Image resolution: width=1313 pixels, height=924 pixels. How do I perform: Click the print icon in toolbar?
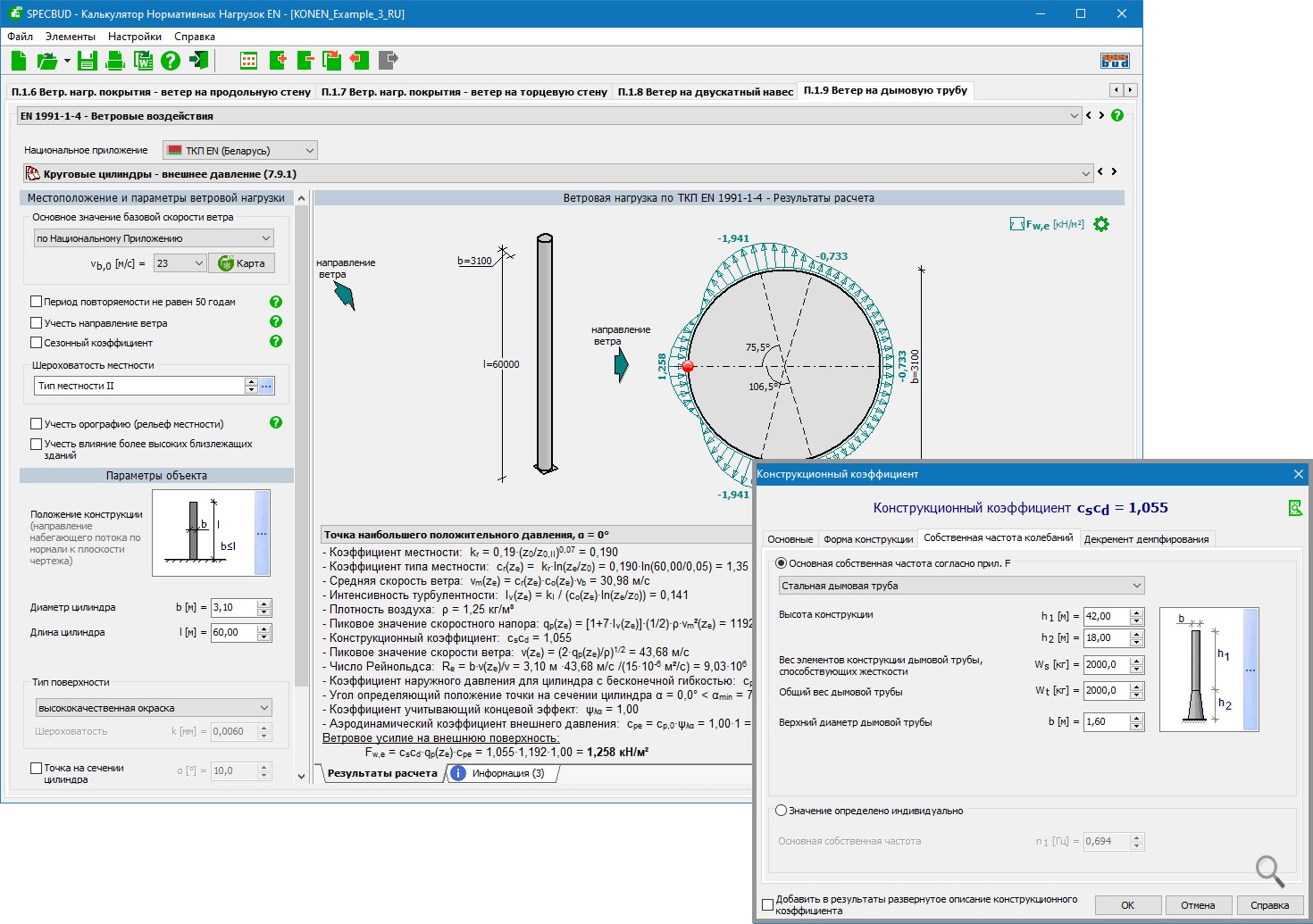114,61
